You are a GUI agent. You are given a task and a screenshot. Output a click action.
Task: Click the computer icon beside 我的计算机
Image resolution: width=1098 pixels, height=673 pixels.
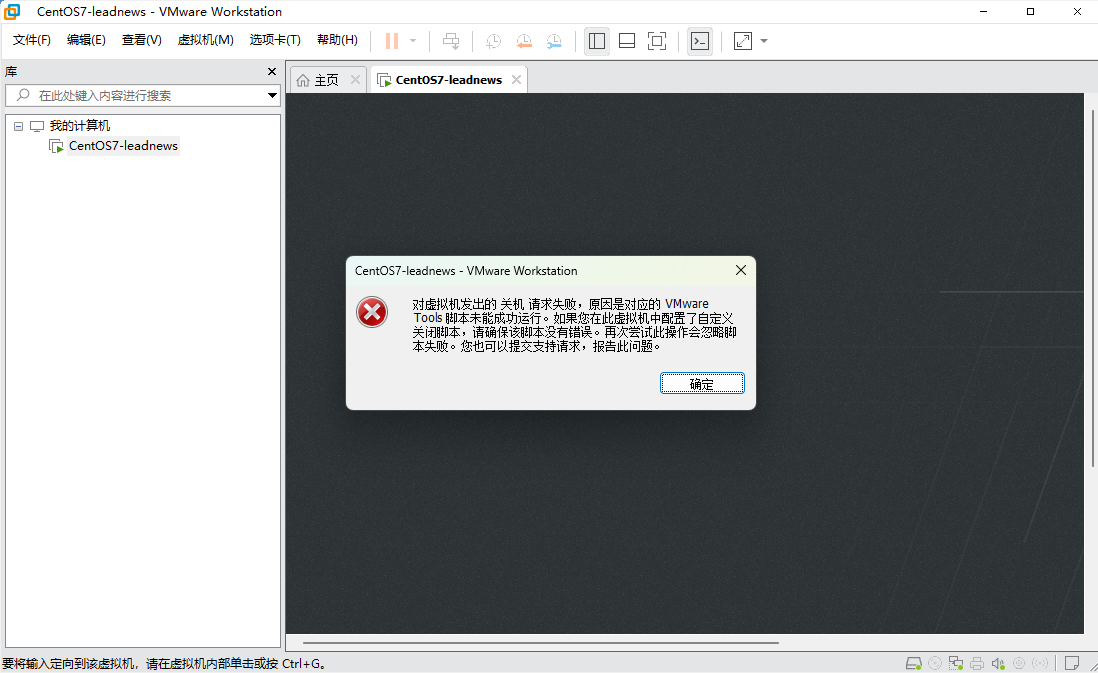click(37, 126)
